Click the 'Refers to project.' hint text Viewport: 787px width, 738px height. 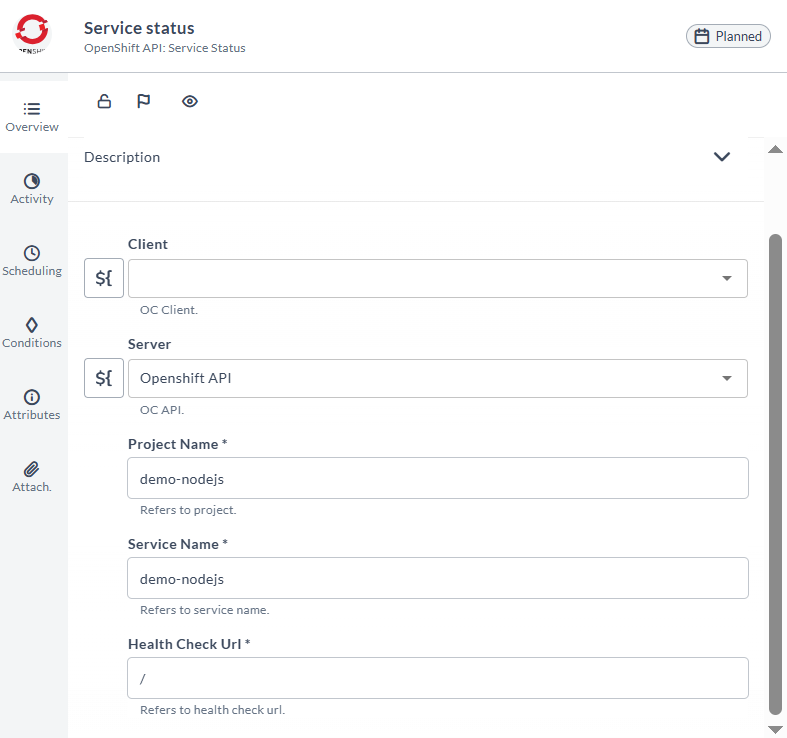click(x=188, y=510)
